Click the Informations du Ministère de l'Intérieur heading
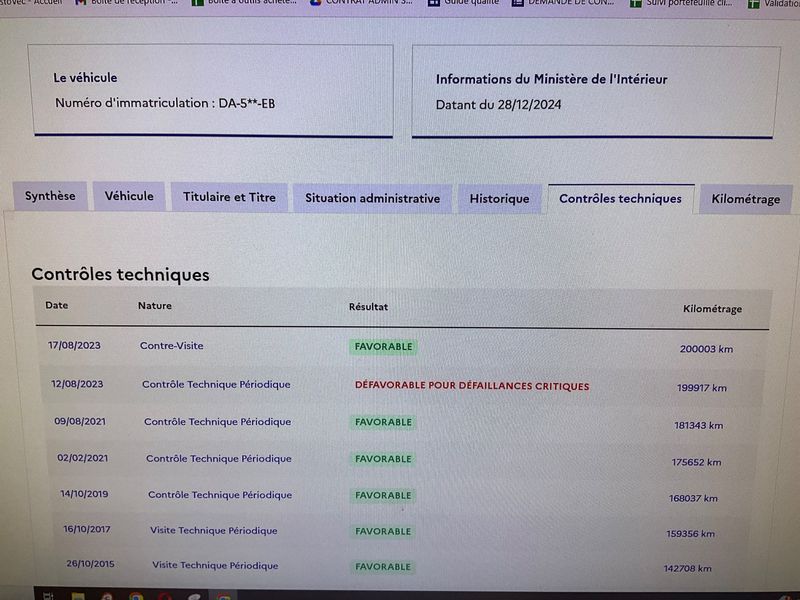 pyautogui.click(x=552, y=79)
